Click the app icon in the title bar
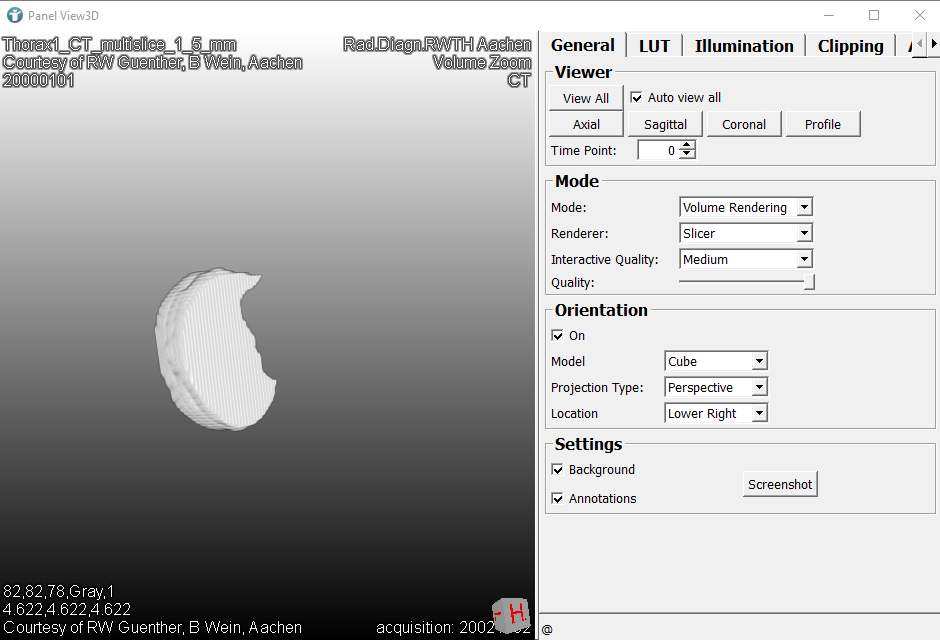The height and width of the screenshot is (640, 940). tap(14, 15)
